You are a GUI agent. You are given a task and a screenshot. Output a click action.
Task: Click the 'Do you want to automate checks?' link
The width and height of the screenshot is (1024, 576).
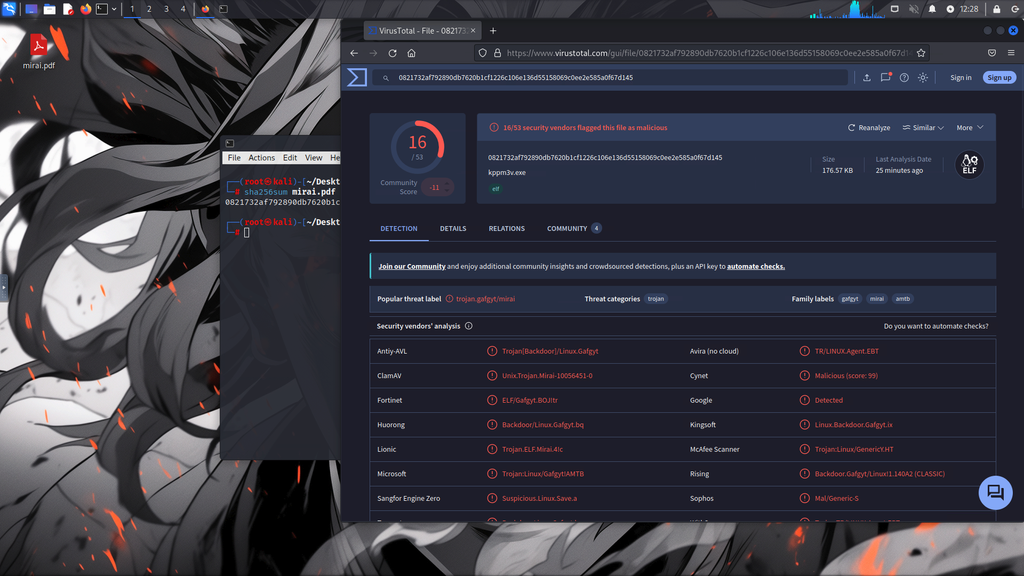(936, 326)
